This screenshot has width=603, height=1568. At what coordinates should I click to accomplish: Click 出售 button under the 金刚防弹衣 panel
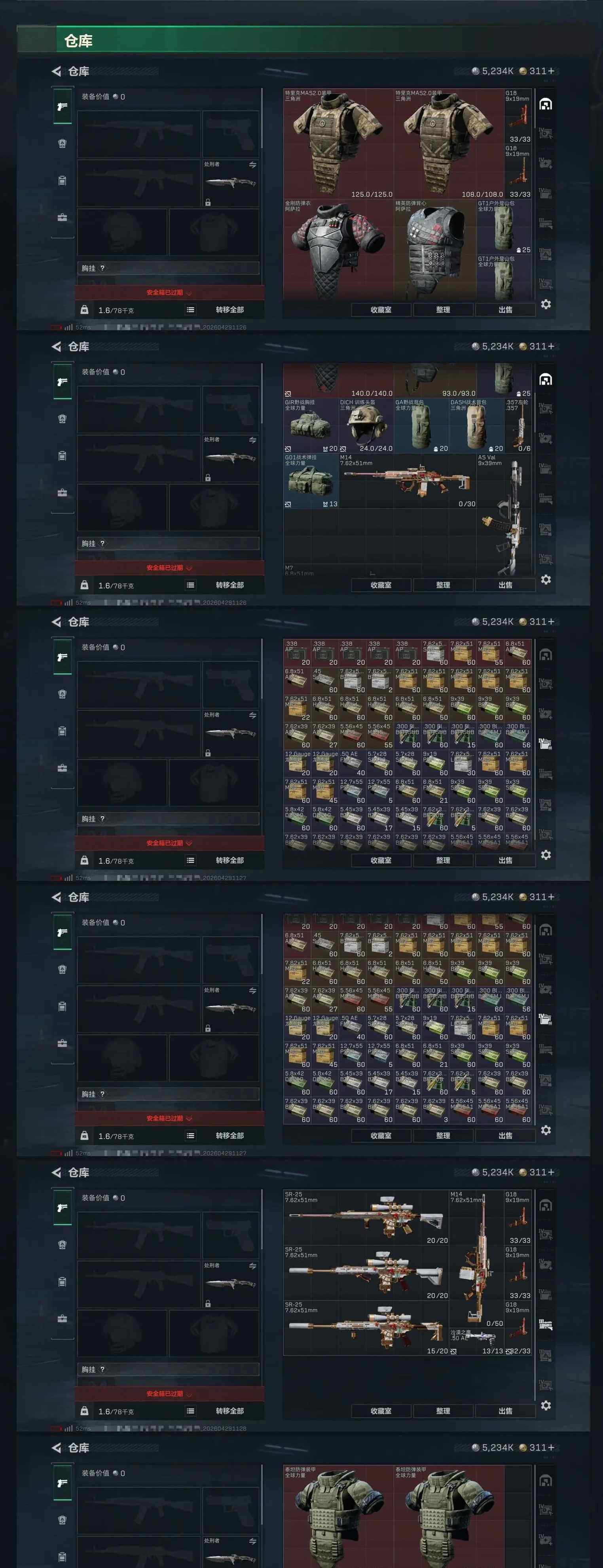pos(505,310)
